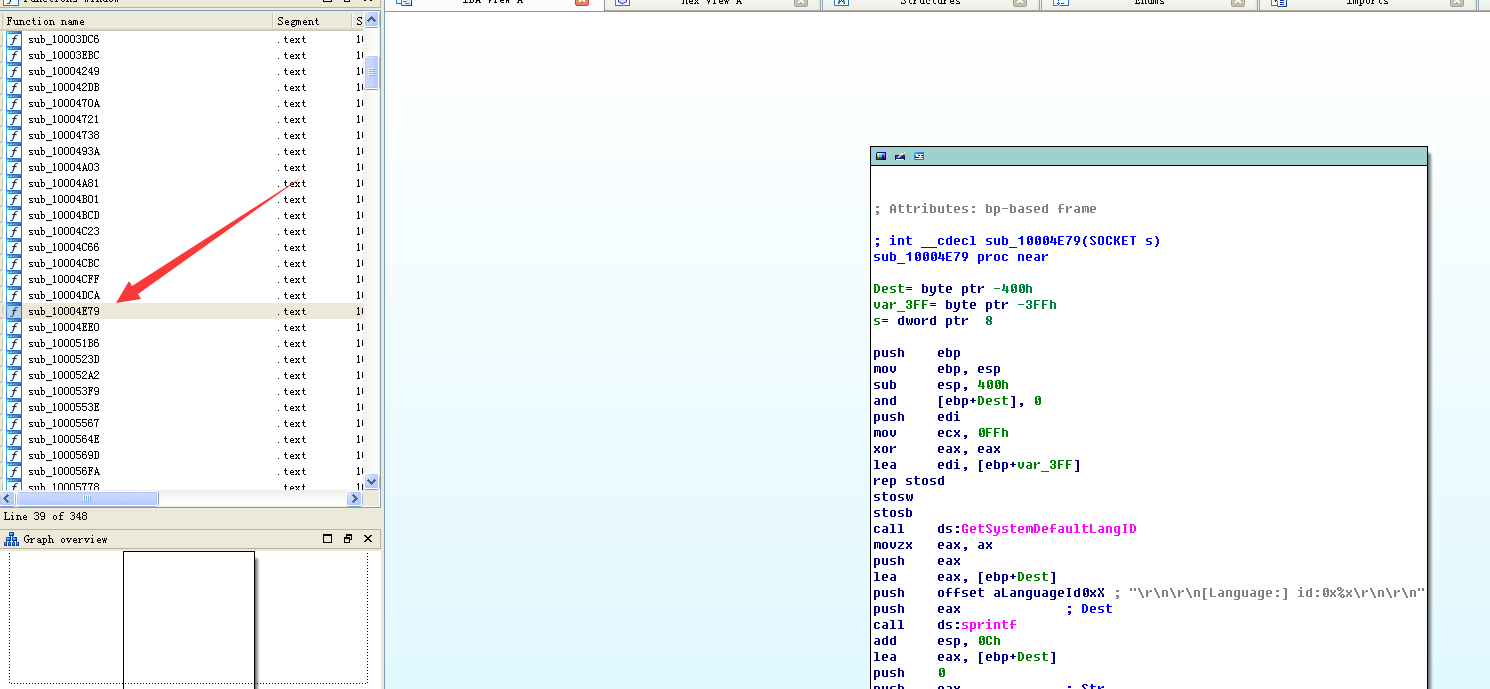
Task: Click the sprintf import in disassembly
Action: click(989, 625)
